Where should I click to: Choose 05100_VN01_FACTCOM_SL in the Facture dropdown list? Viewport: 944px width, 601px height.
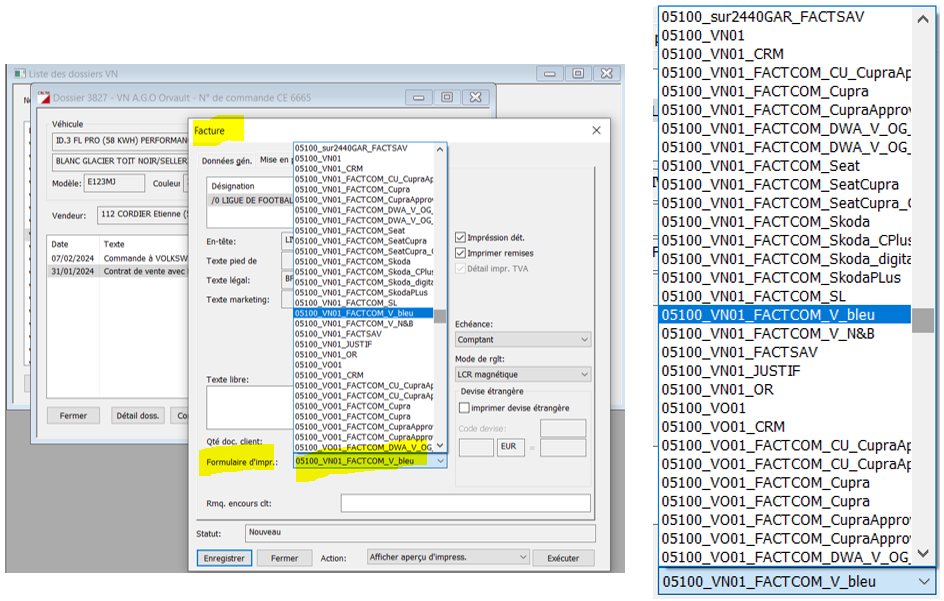[364, 303]
